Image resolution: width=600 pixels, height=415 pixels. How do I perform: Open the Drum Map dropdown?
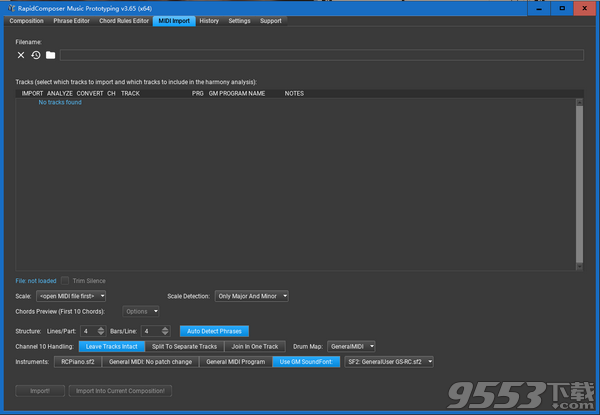pos(351,347)
